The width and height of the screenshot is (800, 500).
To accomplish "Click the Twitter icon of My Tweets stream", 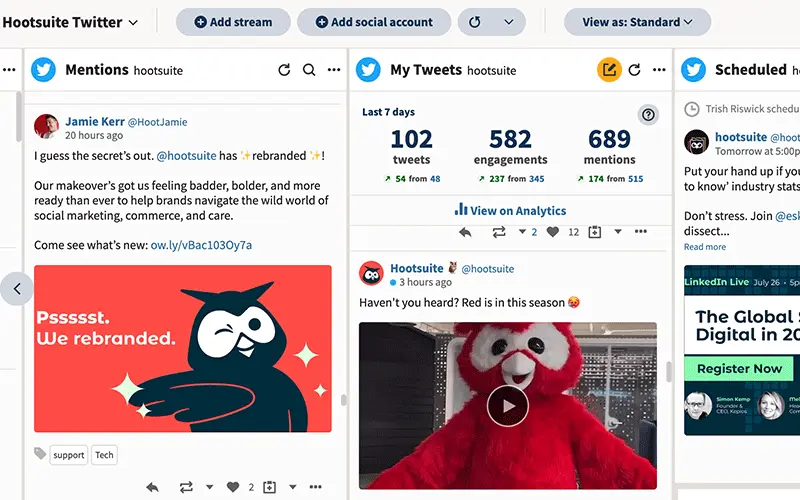I will (368, 70).
